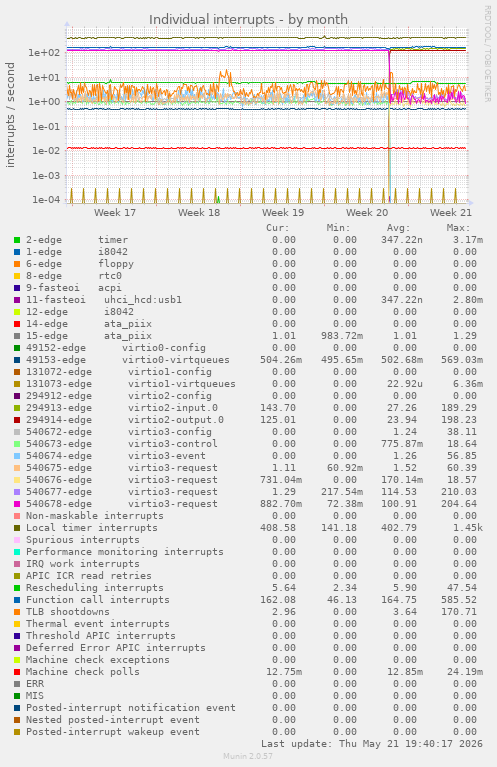Select the 49153-edge virtio0-virtqueues legend entry

128,360
